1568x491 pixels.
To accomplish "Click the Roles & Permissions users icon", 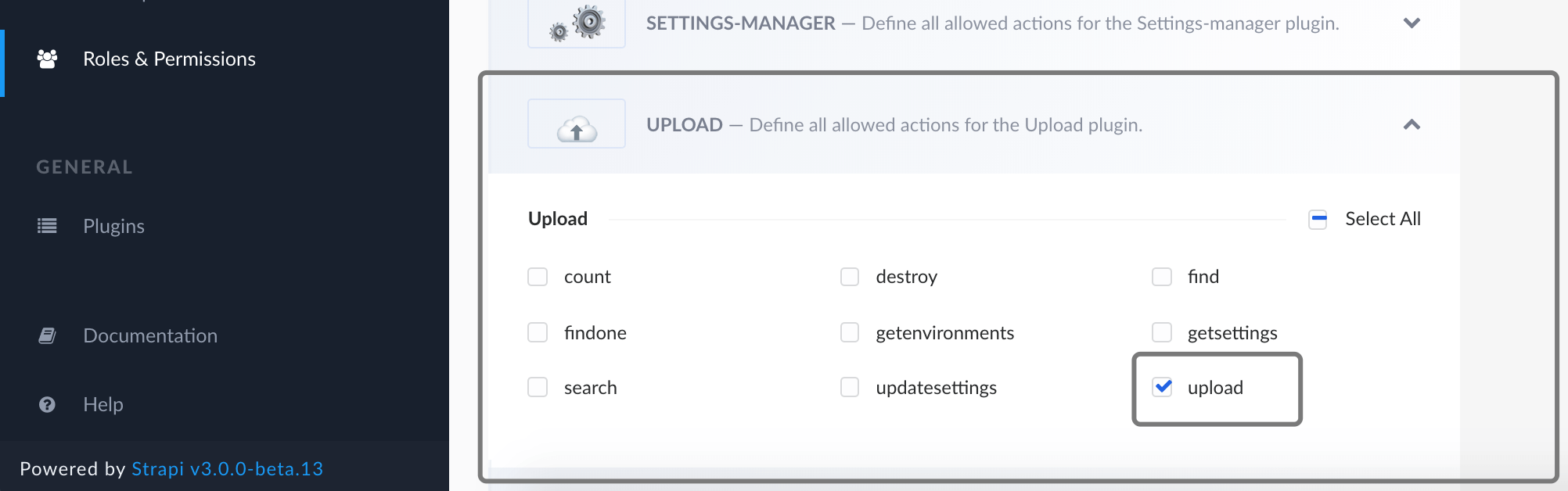I will [x=47, y=59].
